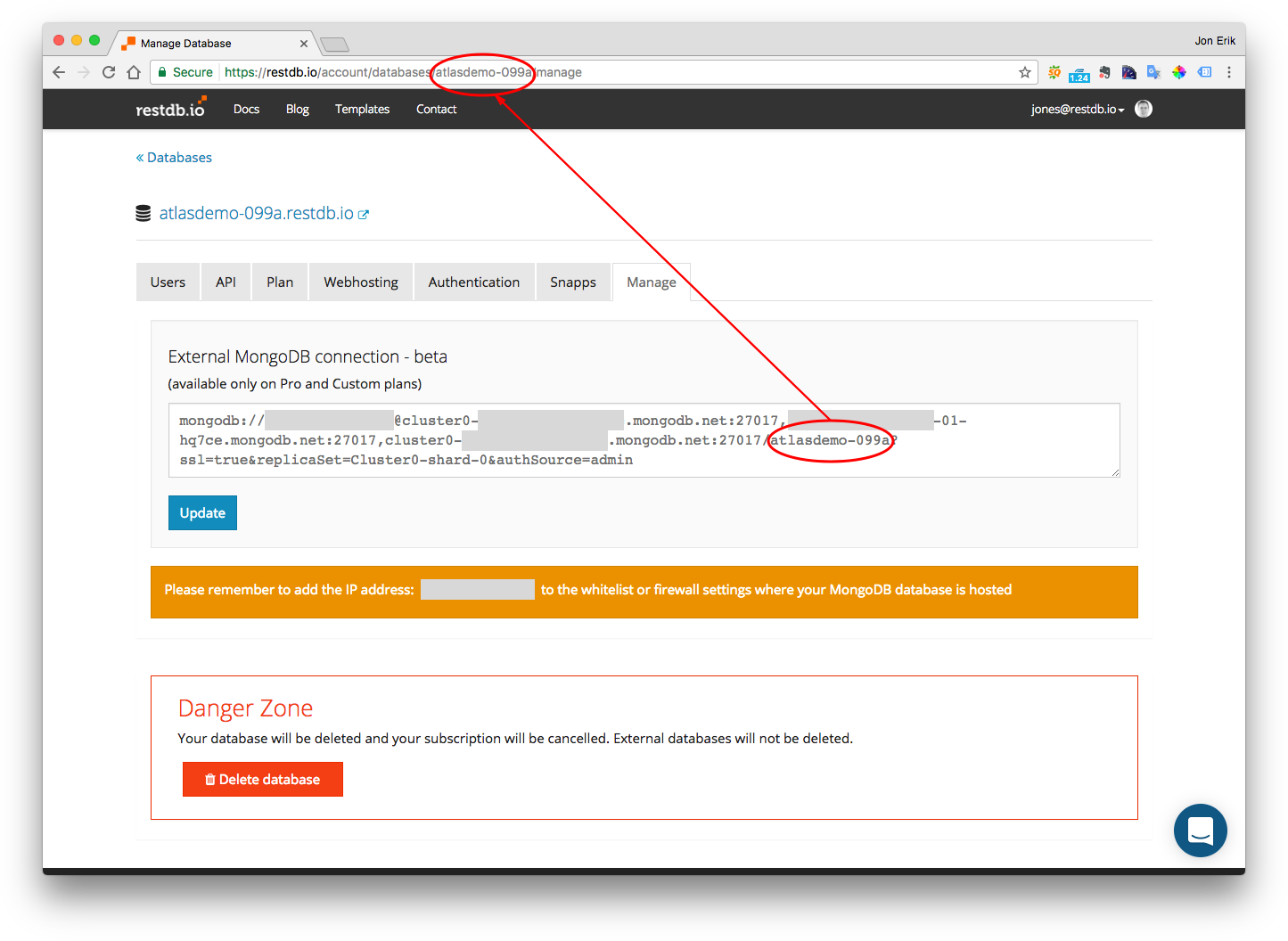Screen dimensions: 1288x941
Task: Open a new browser tab
Action: (x=334, y=44)
